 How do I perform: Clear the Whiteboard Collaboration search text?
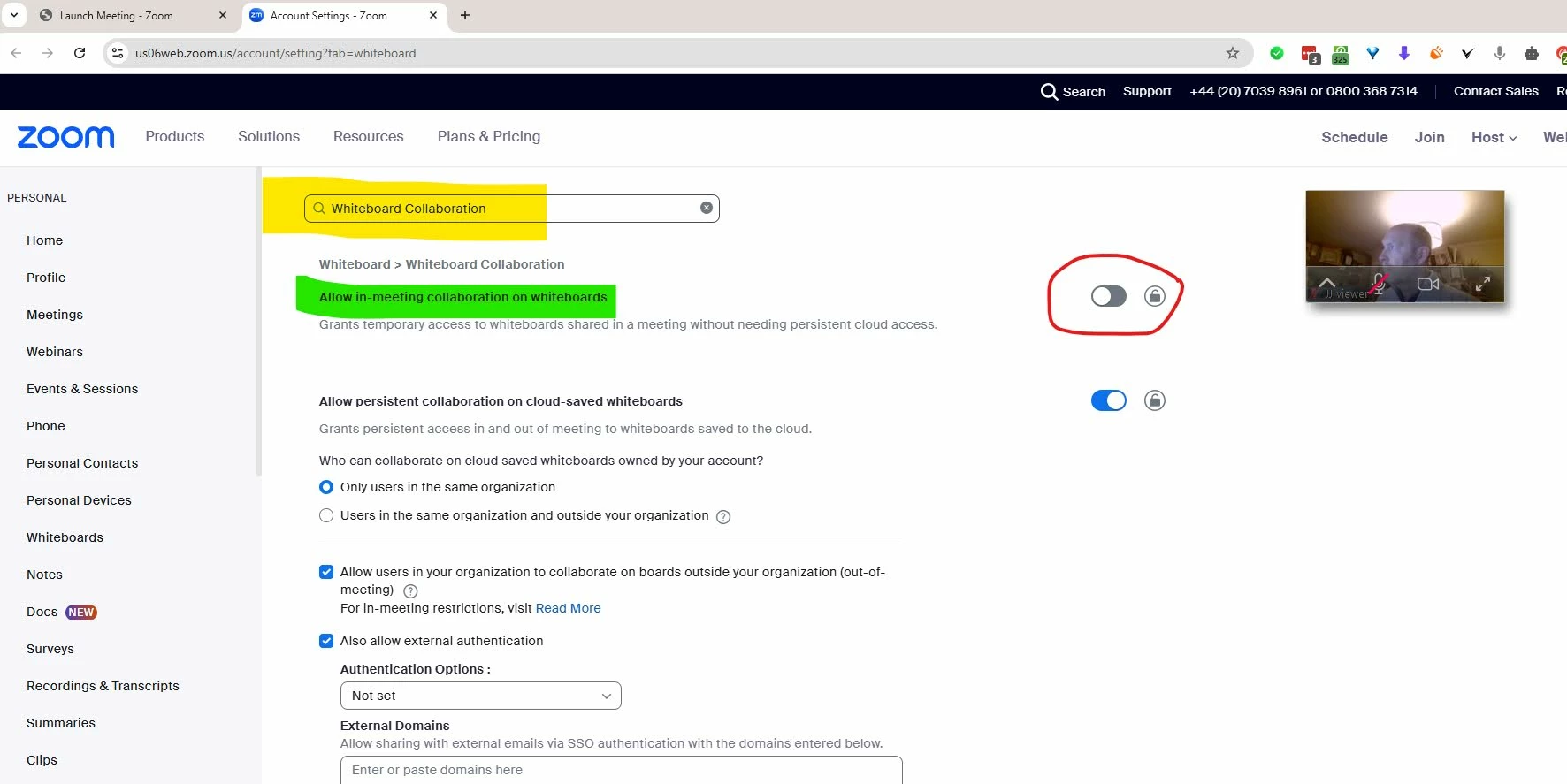pyautogui.click(x=707, y=208)
